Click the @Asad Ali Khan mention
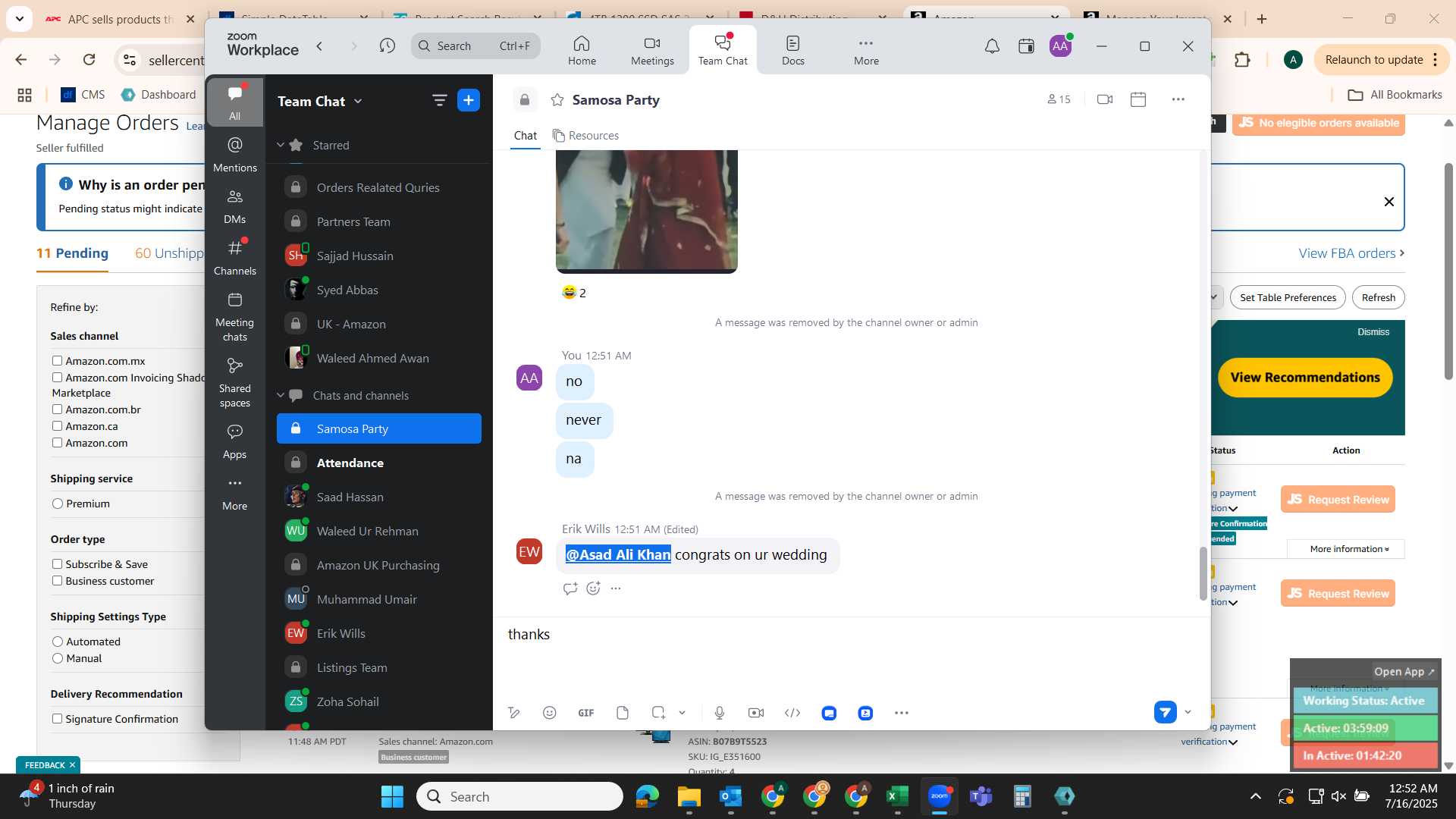 (x=618, y=555)
